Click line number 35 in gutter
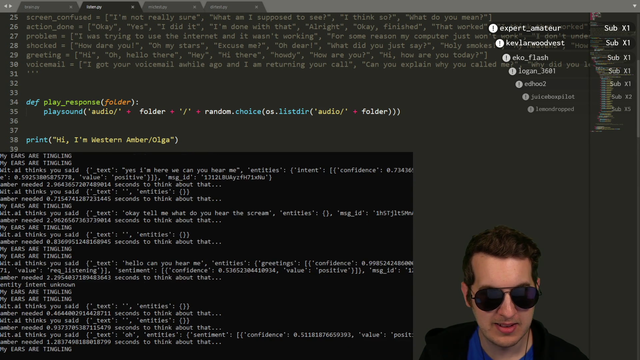Screen dimensions: 640x360 (x=14, y=111)
